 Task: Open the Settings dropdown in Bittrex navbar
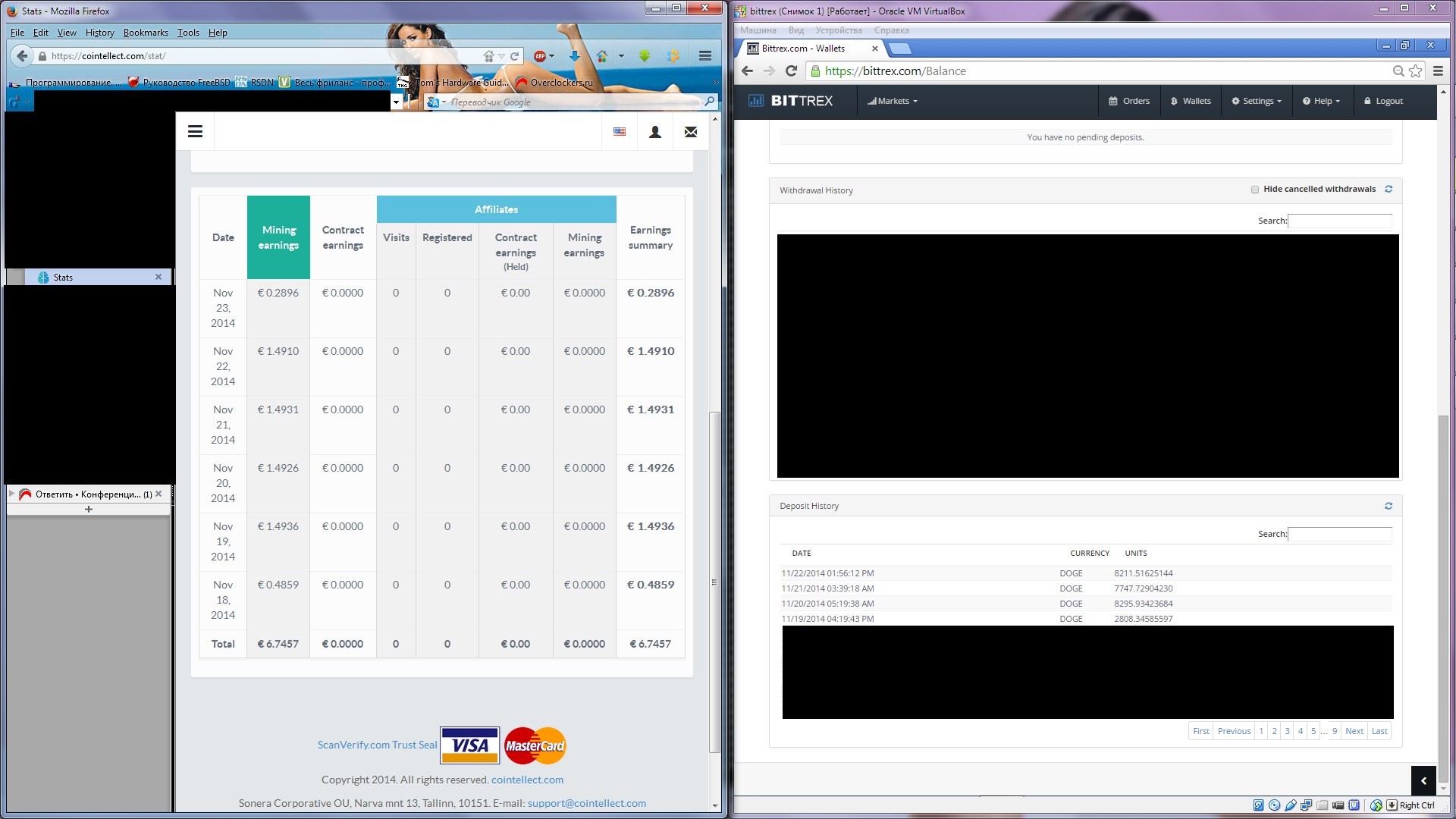coord(1257,101)
